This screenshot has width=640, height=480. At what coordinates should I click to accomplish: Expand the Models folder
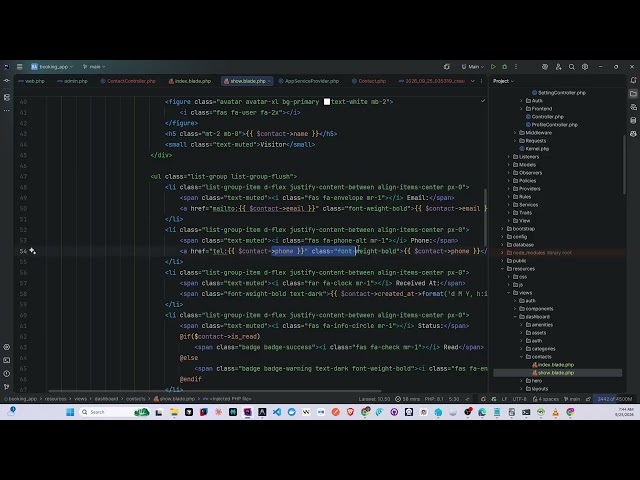(x=509, y=164)
